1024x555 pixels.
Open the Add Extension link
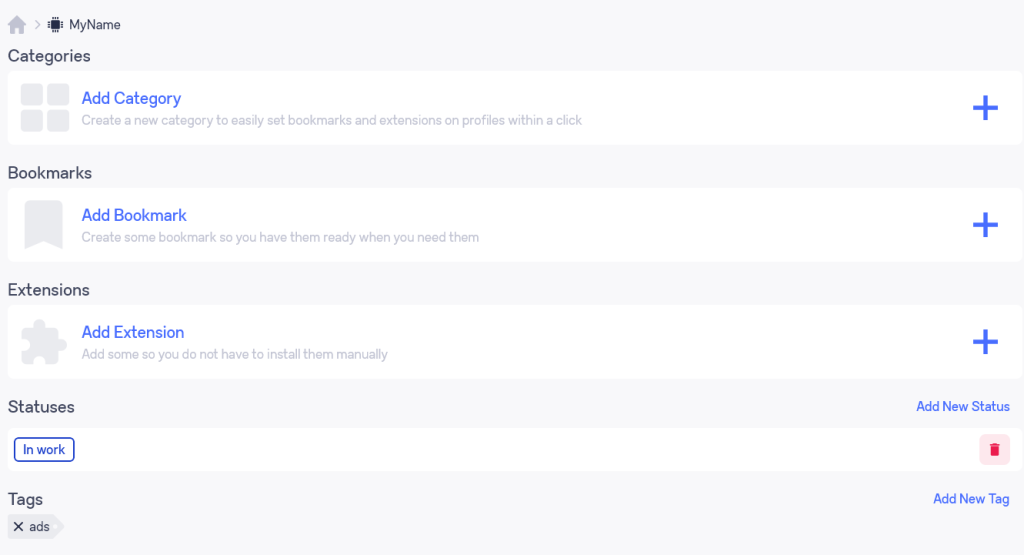click(133, 332)
